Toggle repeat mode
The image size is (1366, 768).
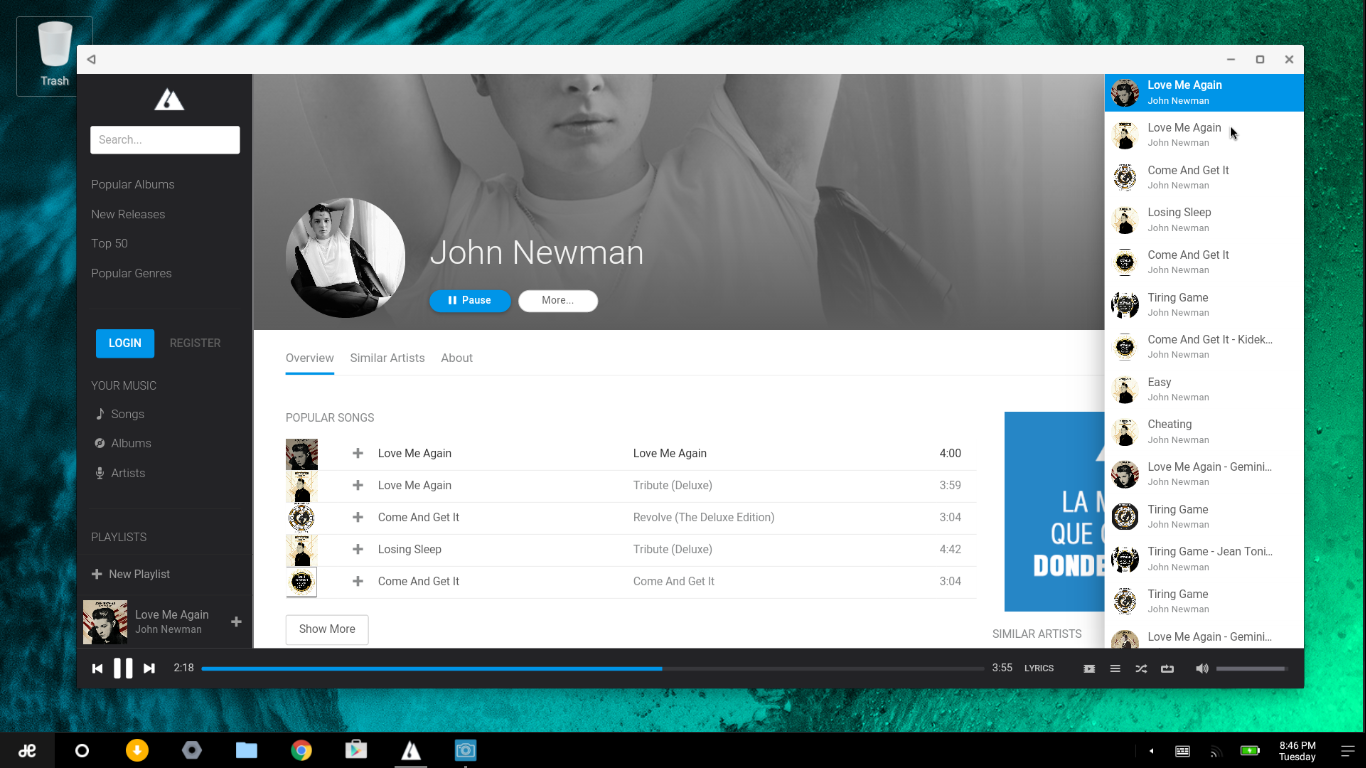1167,668
